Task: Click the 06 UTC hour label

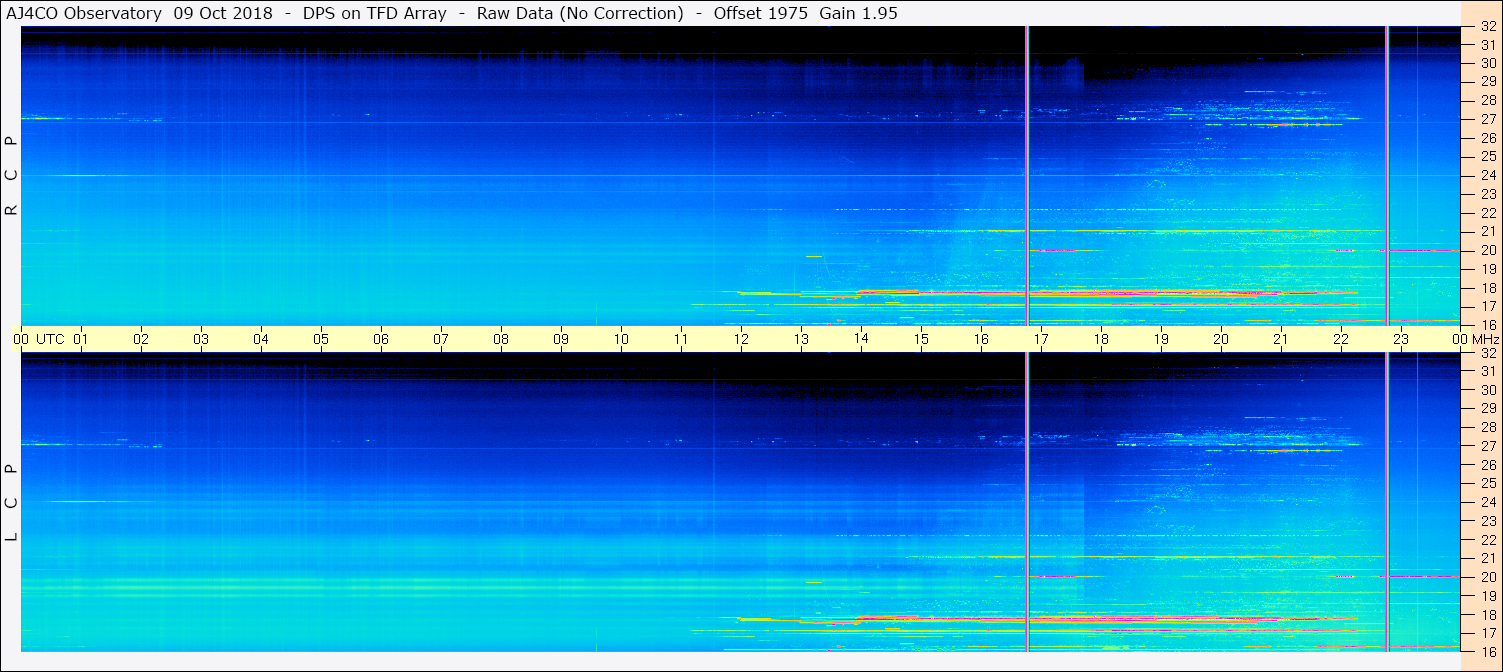Action: click(x=381, y=339)
